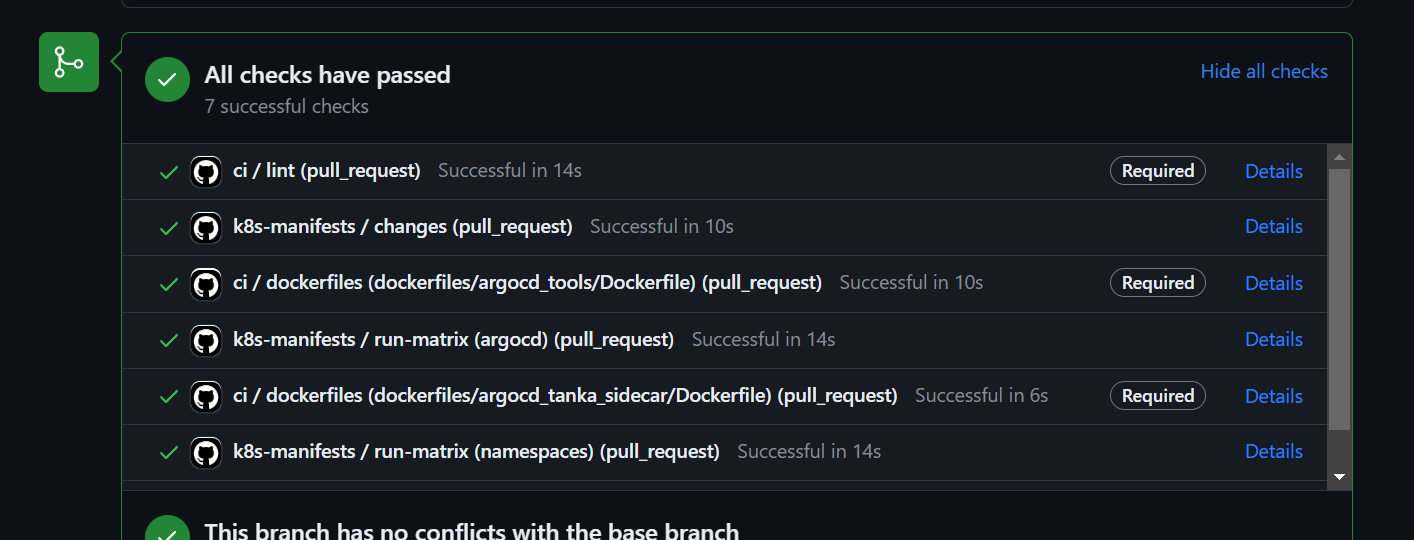Open ci / dockerfiles argocd_tanka_sidecar check name
This screenshot has width=1414, height=540.
pyautogui.click(x=565, y=396)
